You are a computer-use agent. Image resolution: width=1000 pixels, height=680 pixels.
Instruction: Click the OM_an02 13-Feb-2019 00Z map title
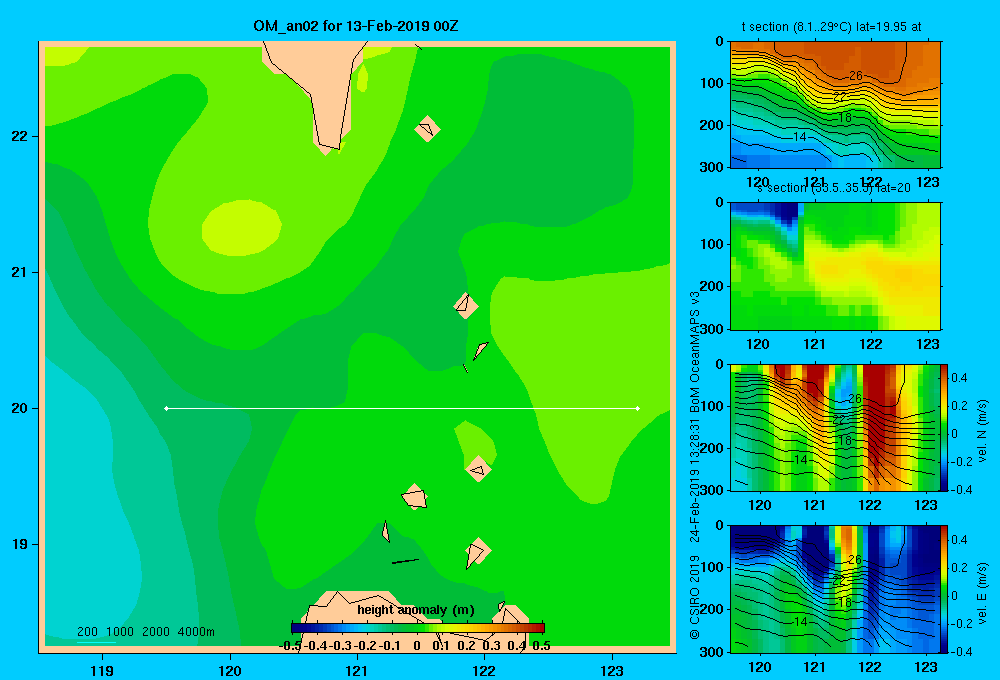point(356,26)
